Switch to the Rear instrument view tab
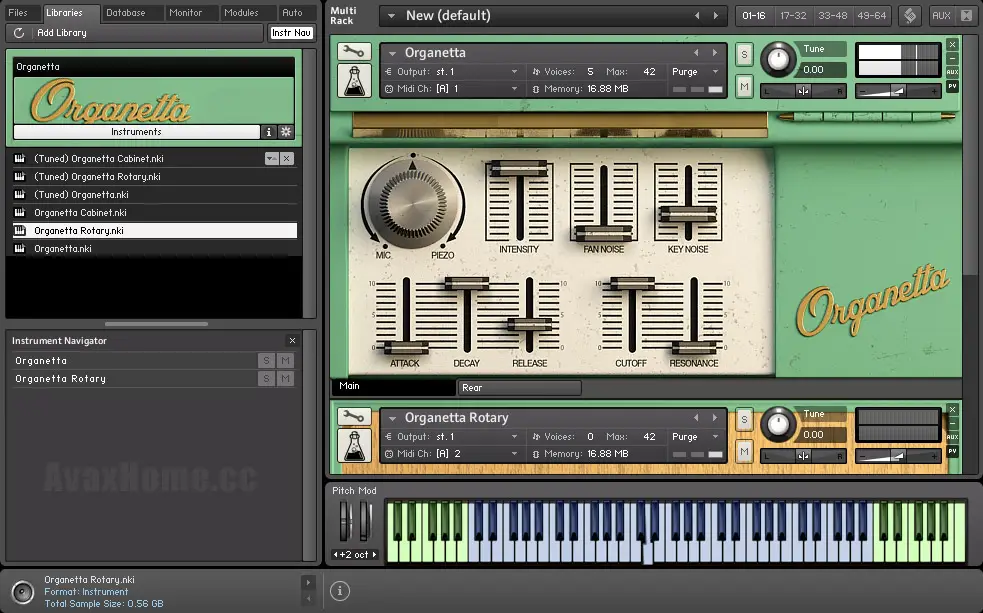 519,388
